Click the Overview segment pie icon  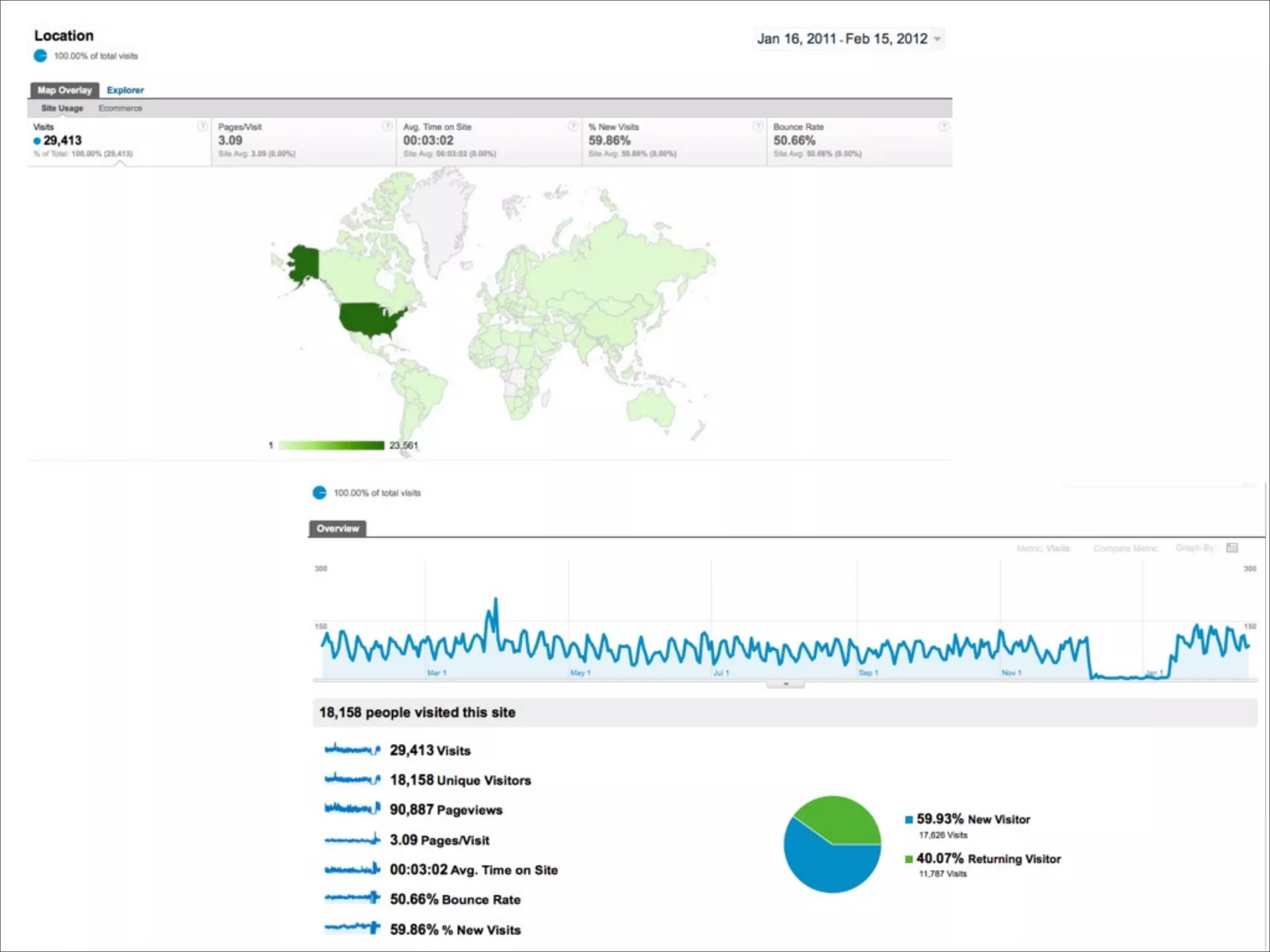coord(319,493)
